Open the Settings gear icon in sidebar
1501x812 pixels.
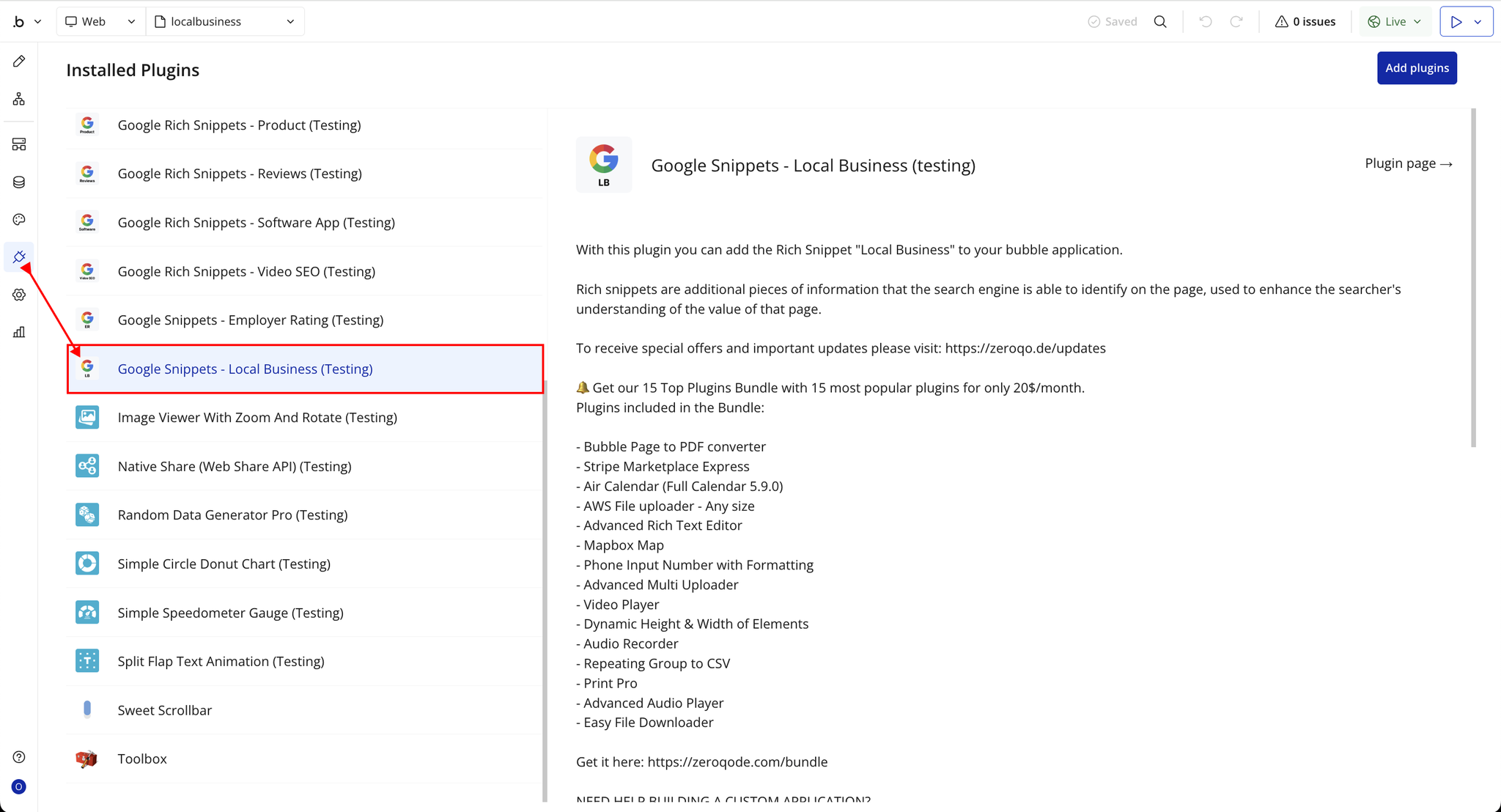tap(19, 295)
